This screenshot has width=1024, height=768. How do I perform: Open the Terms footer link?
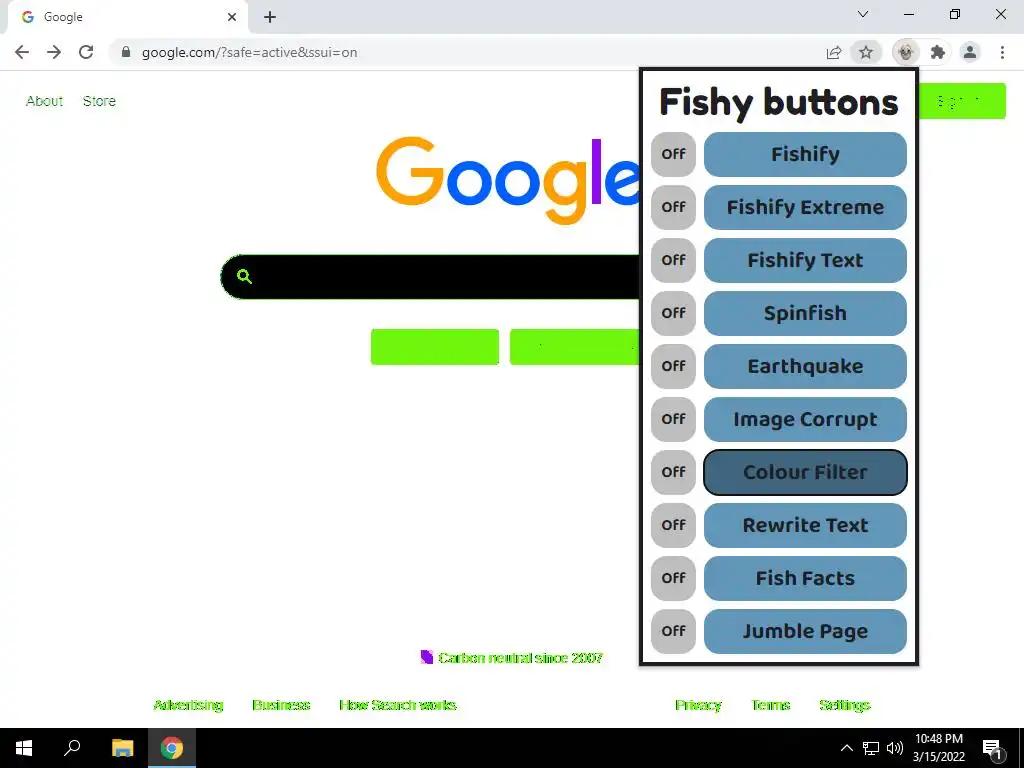pos(771,705)
